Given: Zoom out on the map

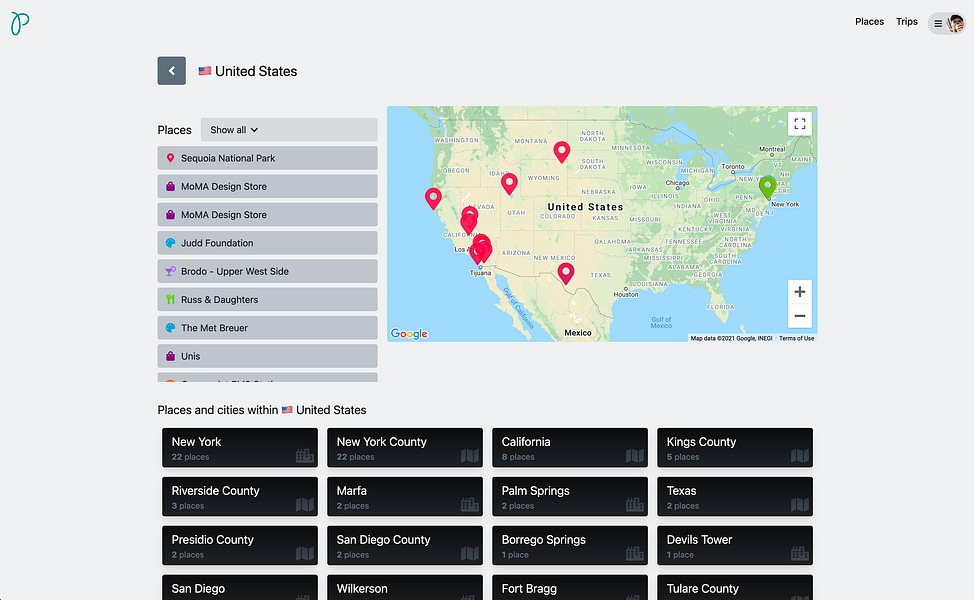Looking at the screenshot, I should (x=799, y=316).
